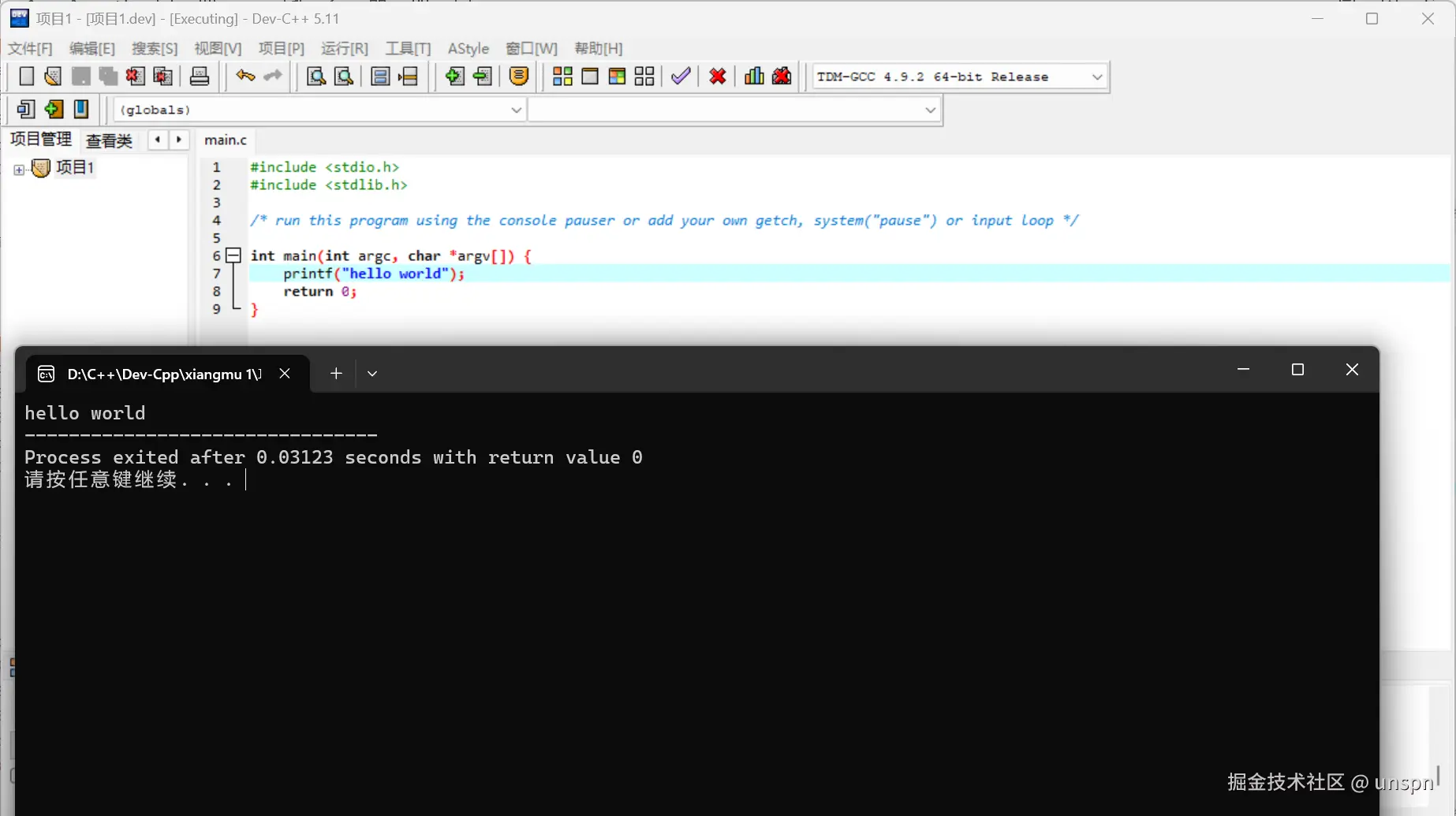Switch to the 查看类 tab
The image size is (1456, 816).
[x=109, y=140]
